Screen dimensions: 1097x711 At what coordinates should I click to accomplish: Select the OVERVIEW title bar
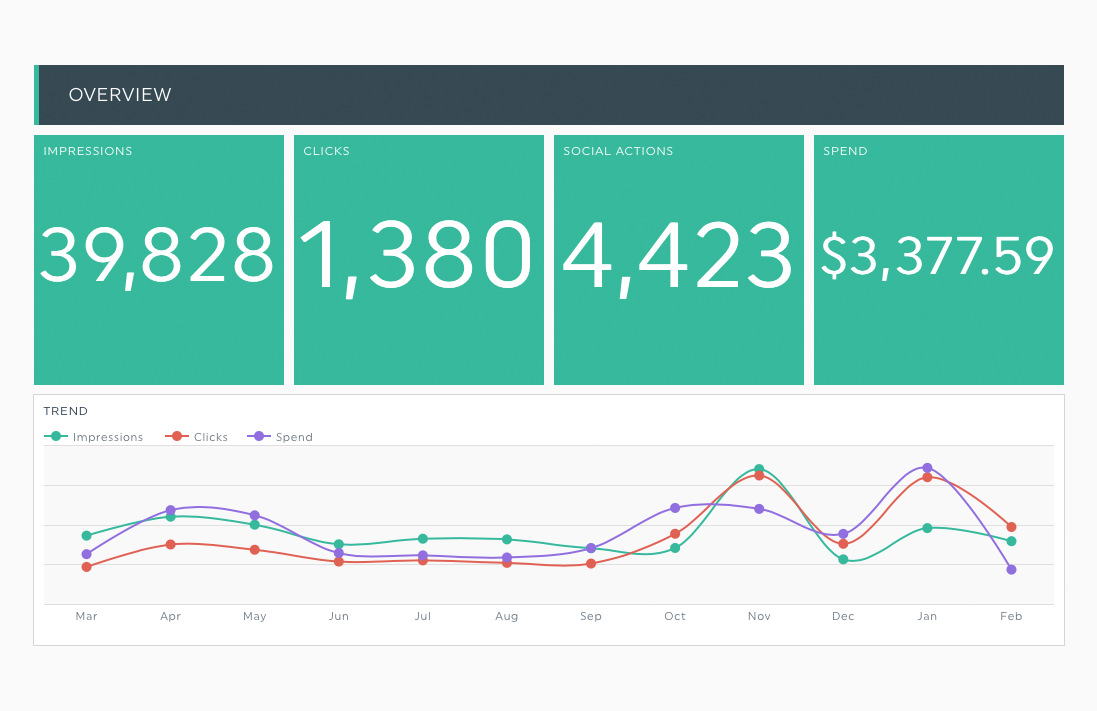[x=549, y=95]
